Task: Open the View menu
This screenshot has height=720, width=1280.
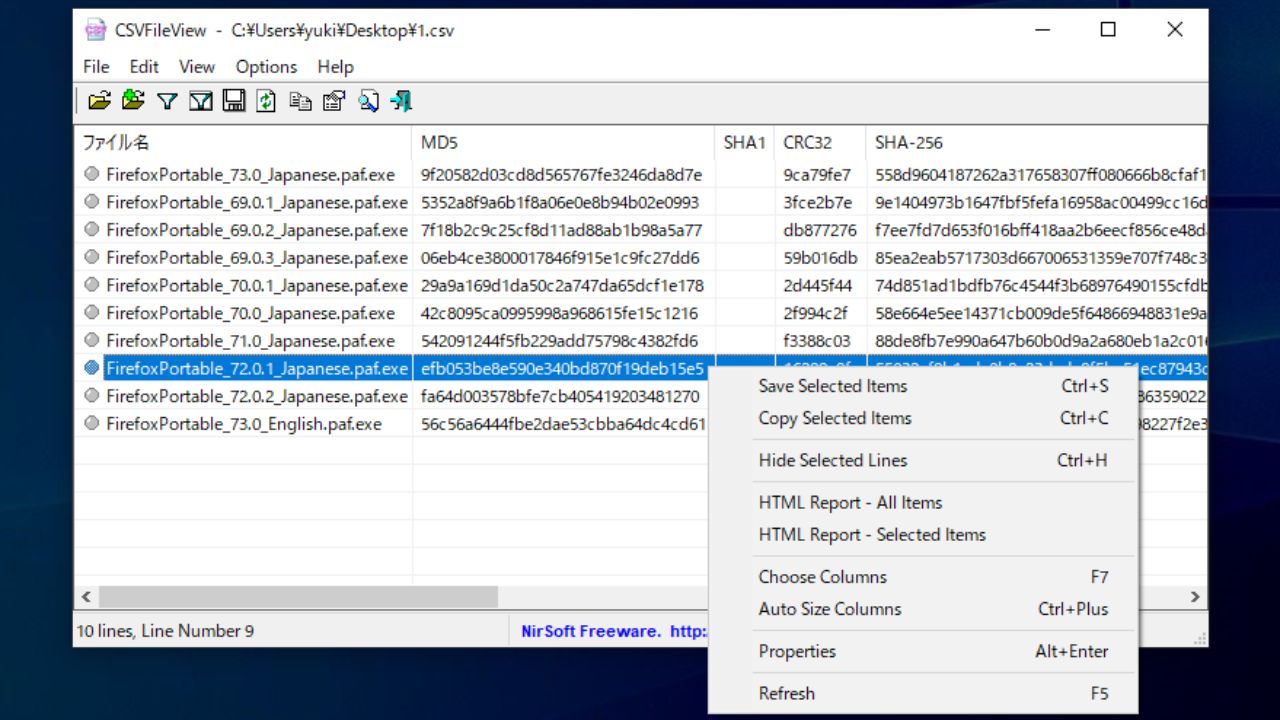Action: [x=197, y=67]
